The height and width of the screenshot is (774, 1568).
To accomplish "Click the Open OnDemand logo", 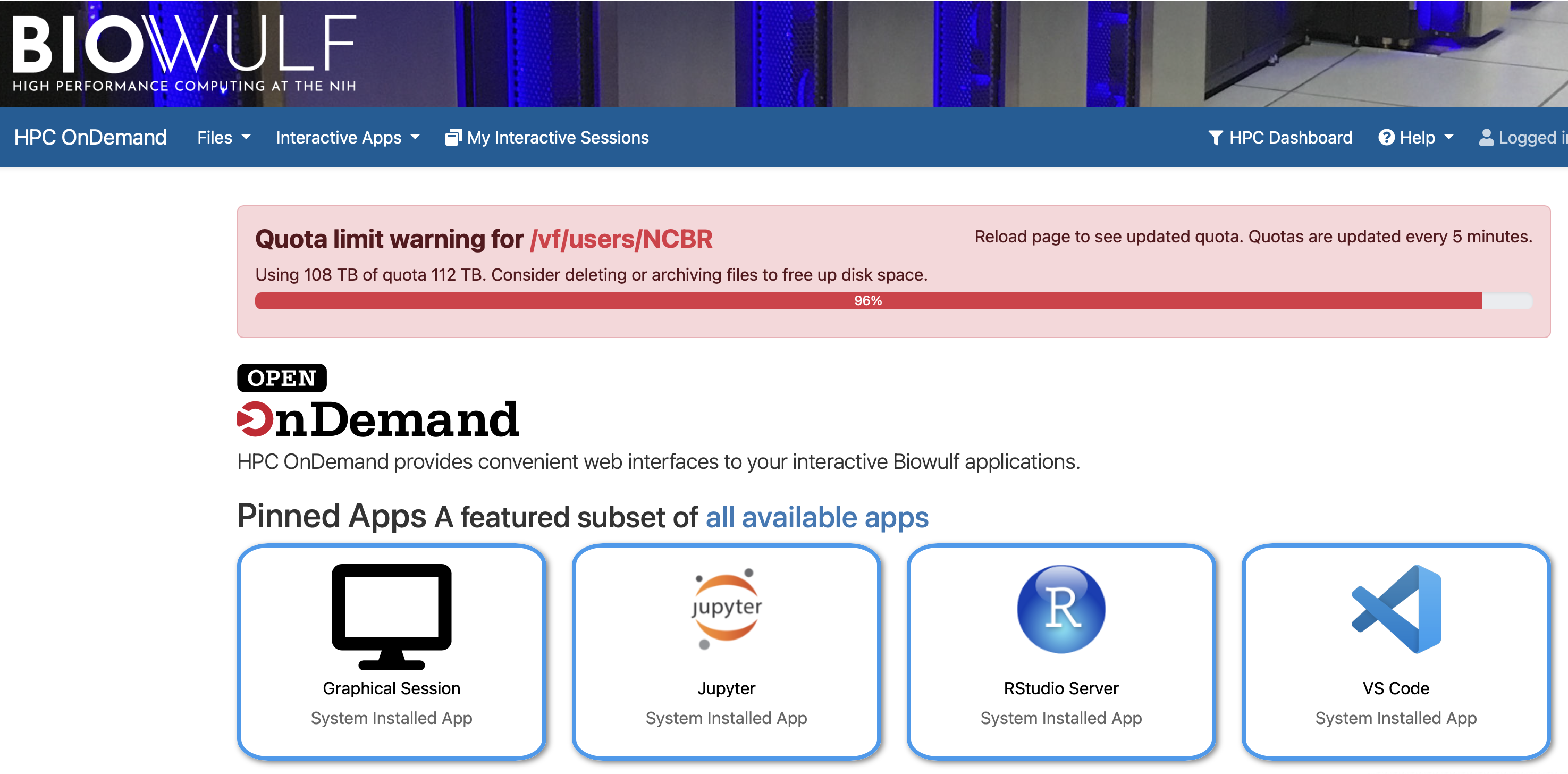I will tap(378, 401).
